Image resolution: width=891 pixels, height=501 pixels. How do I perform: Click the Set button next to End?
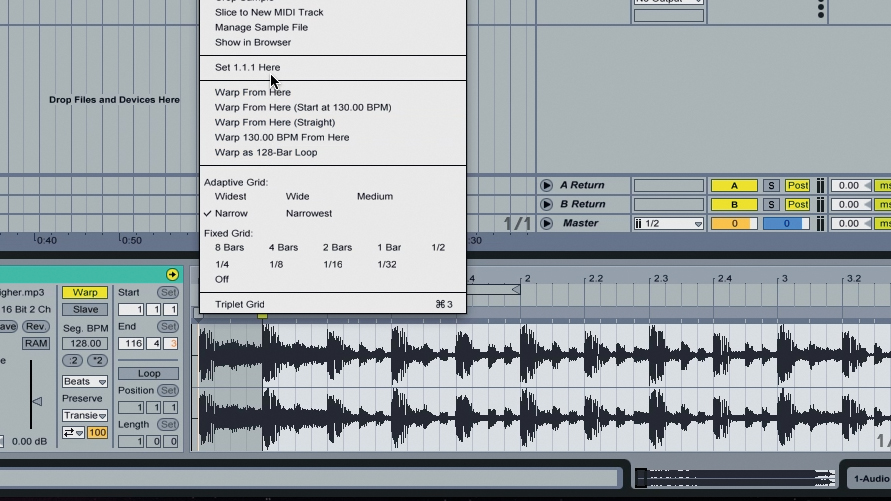coord(168,327)
